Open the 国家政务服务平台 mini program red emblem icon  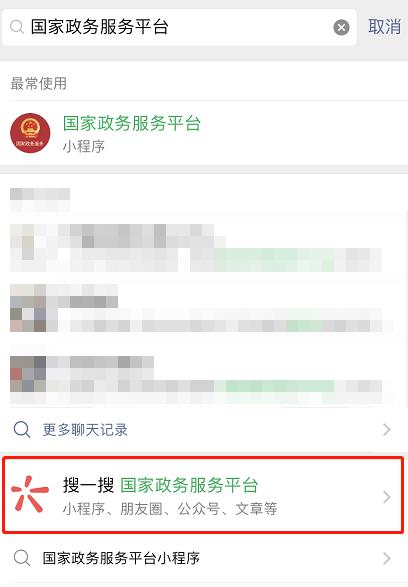(x=30, y=133)
